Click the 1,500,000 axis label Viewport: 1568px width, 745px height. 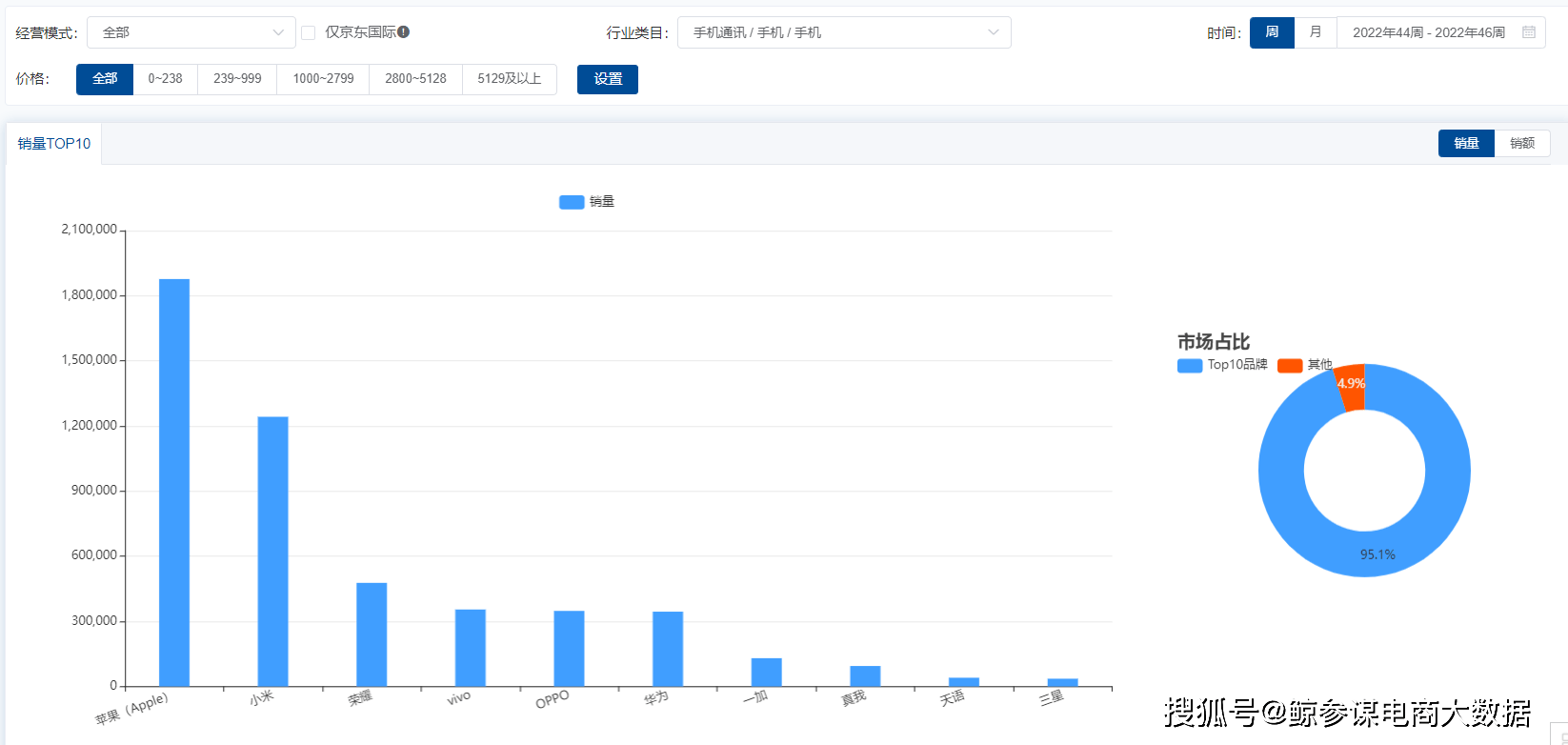[x=90, y=360]
